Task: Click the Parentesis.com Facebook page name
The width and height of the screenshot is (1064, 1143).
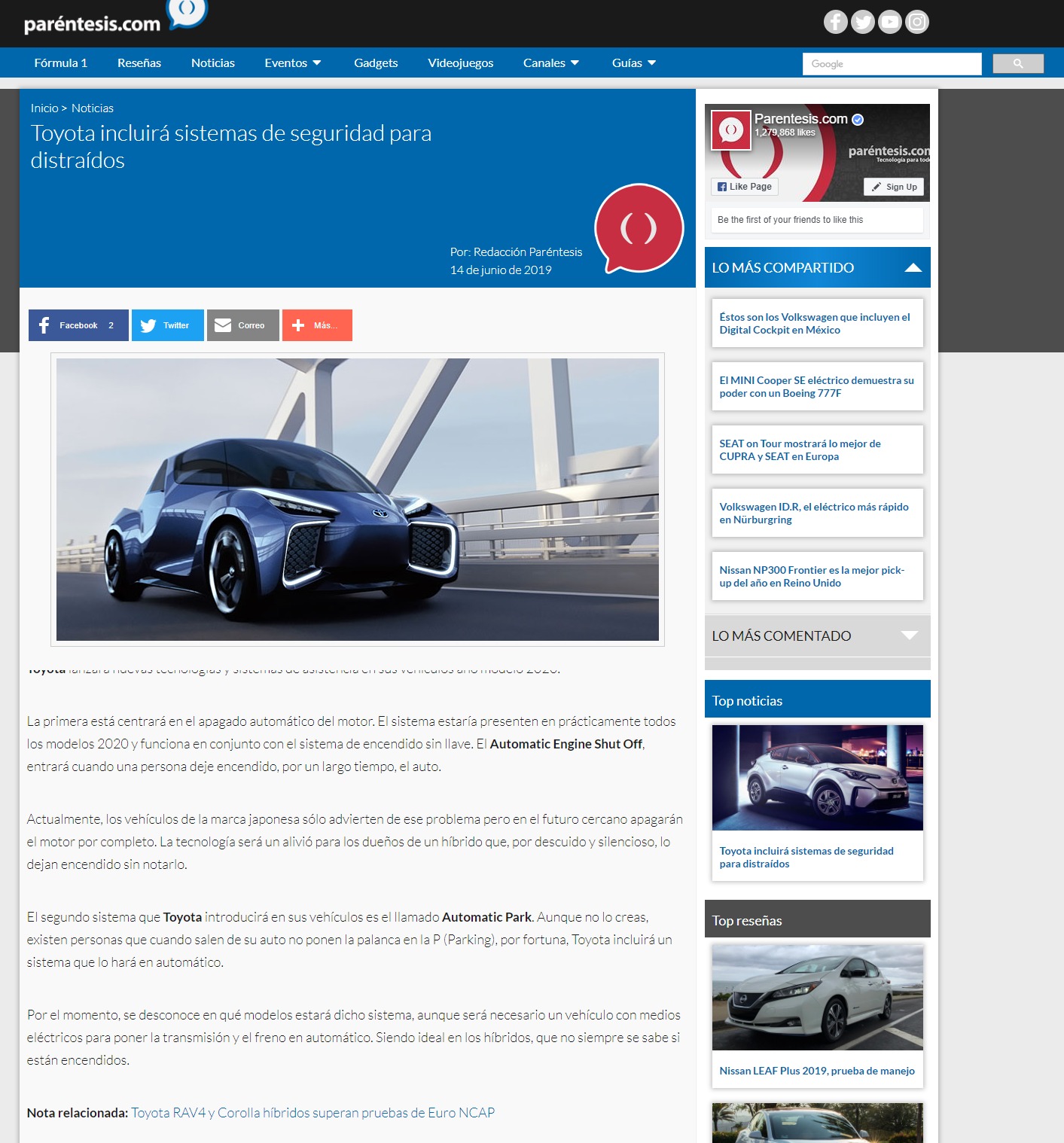Action: click(x=801, y=119)
